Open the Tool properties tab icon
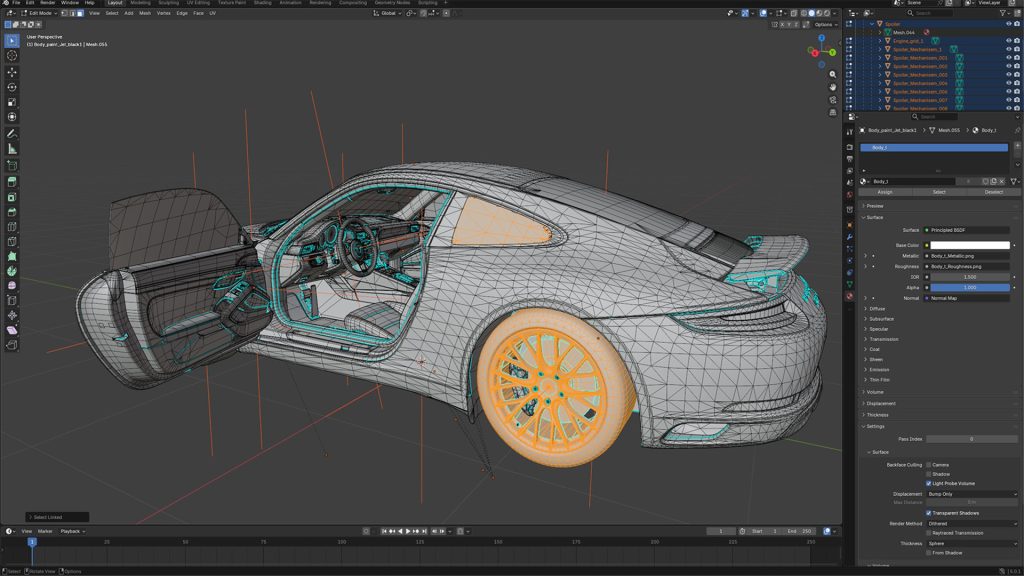This screenshot has width=1024, height=576. point(850,133)
